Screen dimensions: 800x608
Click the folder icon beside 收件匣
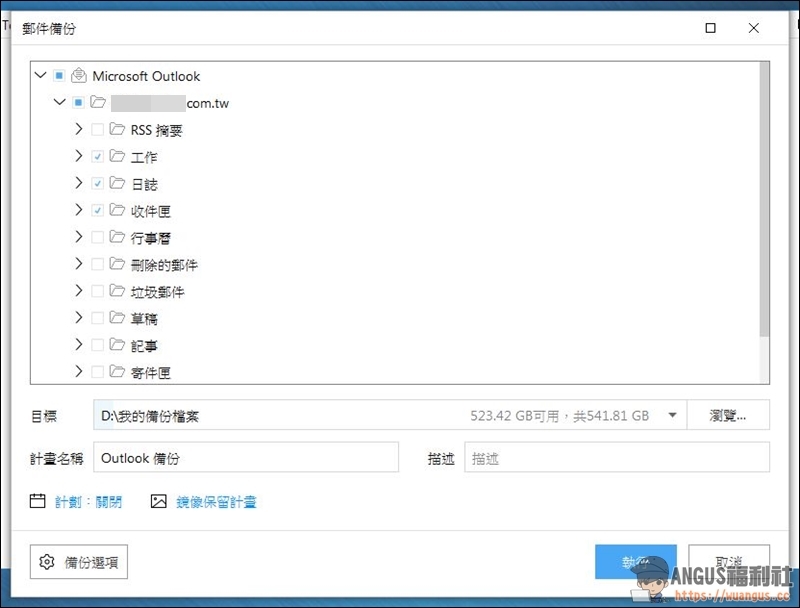pos(117,211)
